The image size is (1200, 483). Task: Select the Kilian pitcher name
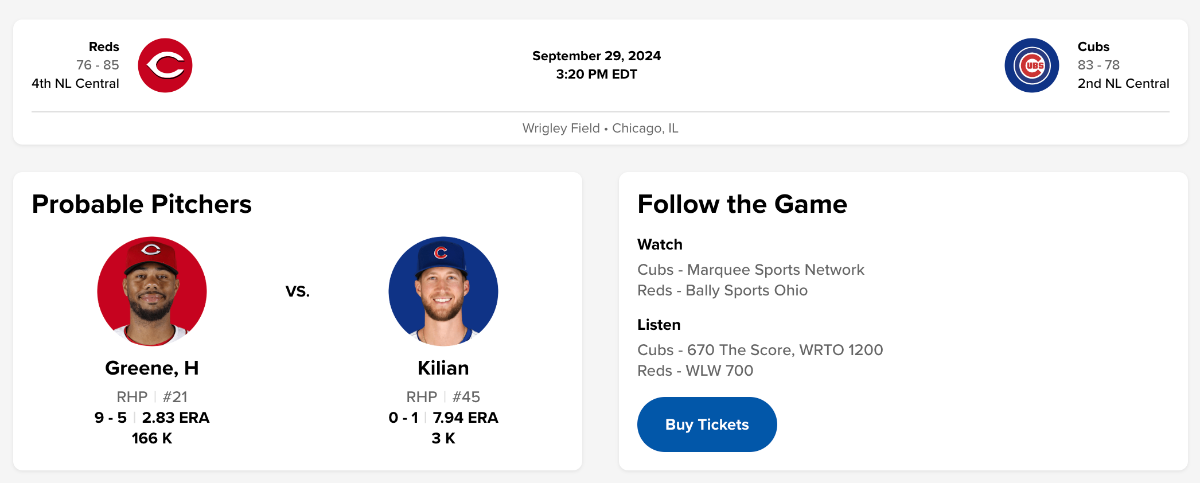(x=443, y=368)
